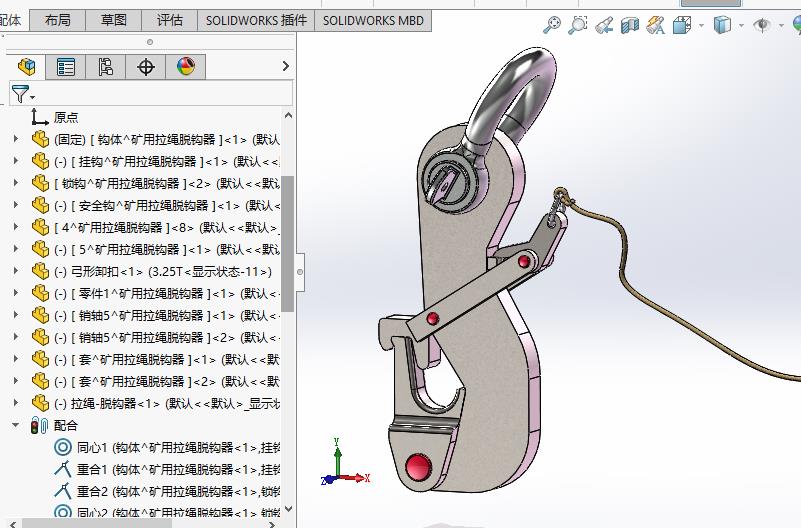
Task: Open the ConfigurationManager tab icon
Action: pyautogui.click(x=105, y=67)
